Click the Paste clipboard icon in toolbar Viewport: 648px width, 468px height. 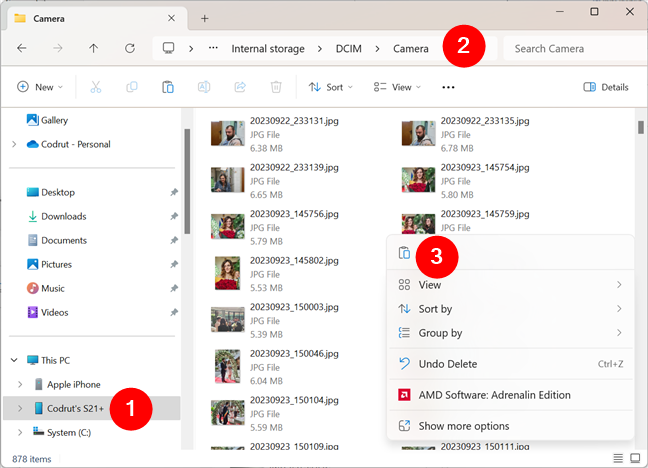(168, 87)
